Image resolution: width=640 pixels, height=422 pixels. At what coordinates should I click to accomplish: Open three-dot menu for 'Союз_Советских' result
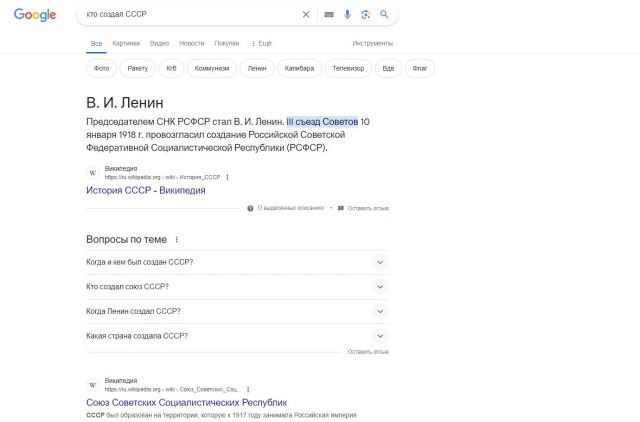tap(248, 389)
